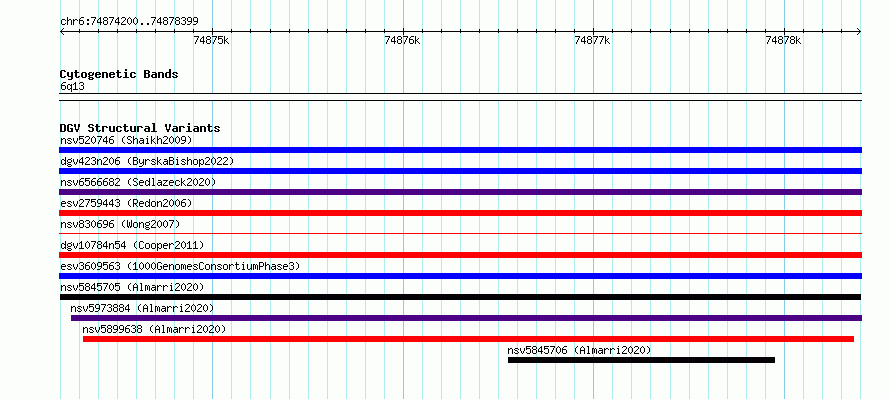
Task: Open the dgv423n206 (ByrskaBishop2022) label
Action: (146, 161)
